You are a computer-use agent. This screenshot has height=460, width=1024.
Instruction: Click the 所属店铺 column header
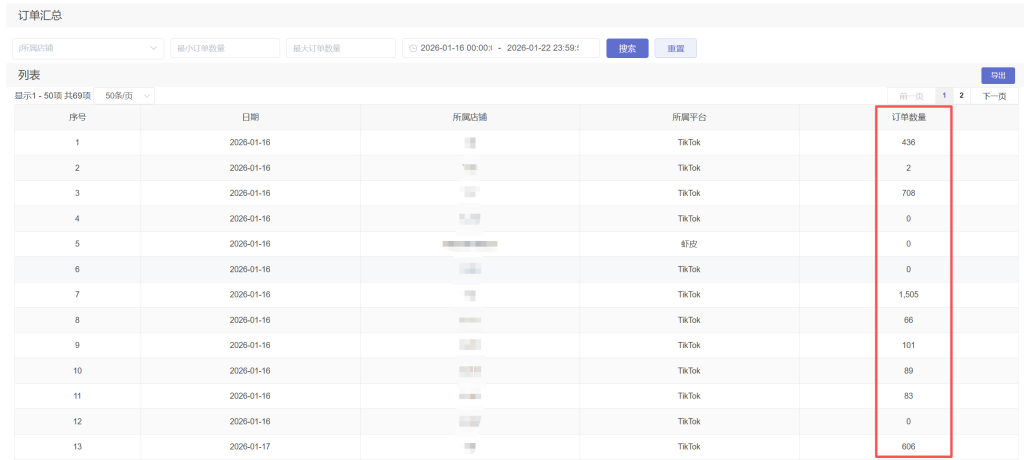pos(469,117)
